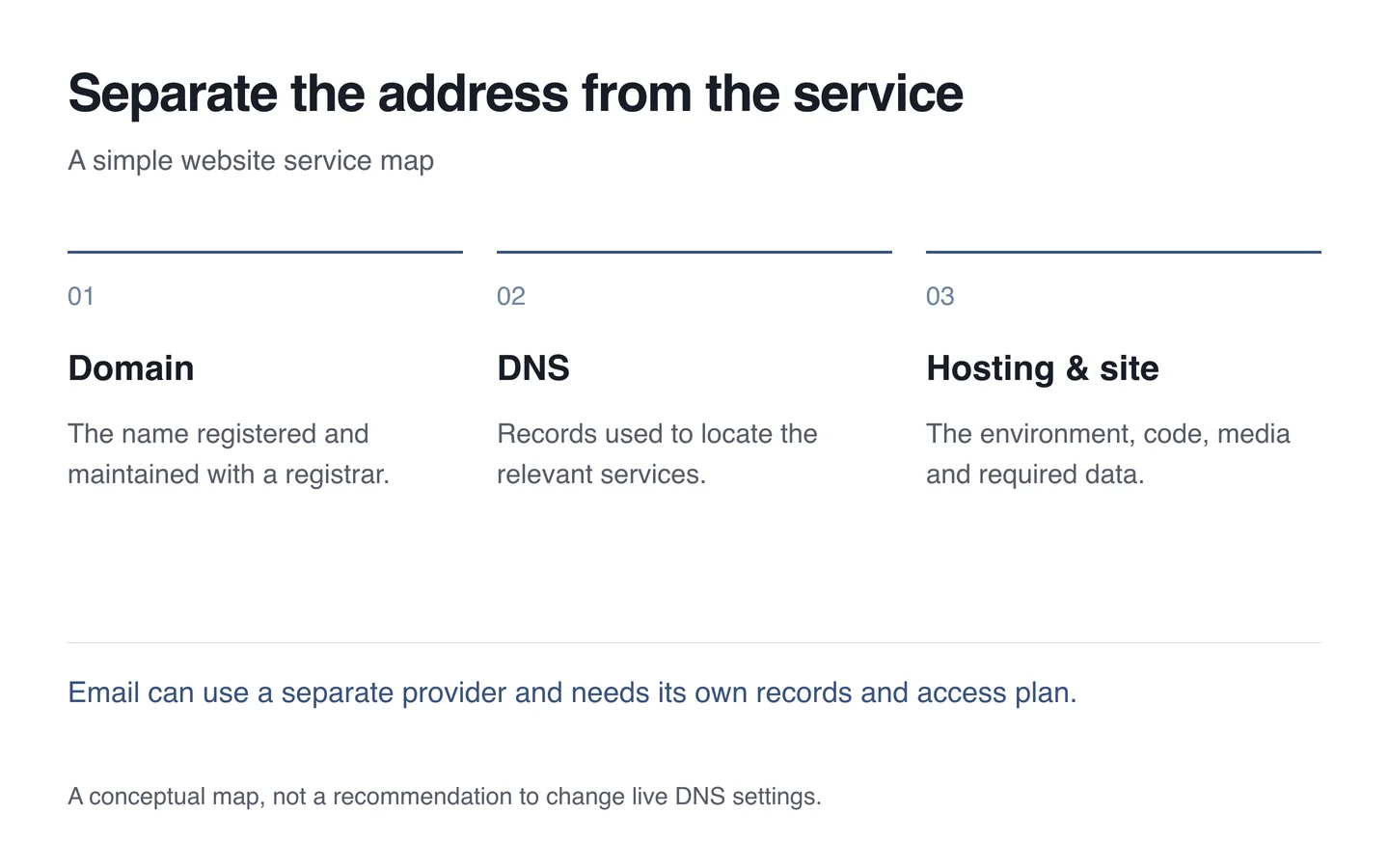Click the text "The environment, code, media and required data."
Image resolution: width=1389 pixels, height=868 pixels.
1108,454
